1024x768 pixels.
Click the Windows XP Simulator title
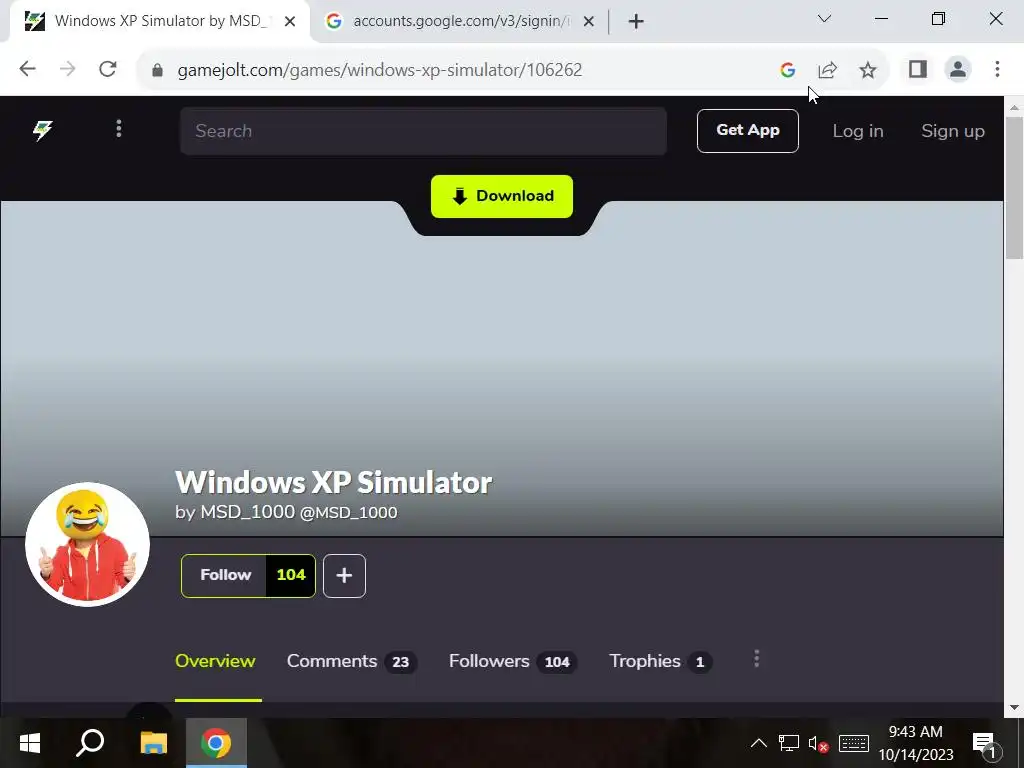(333, 483)
